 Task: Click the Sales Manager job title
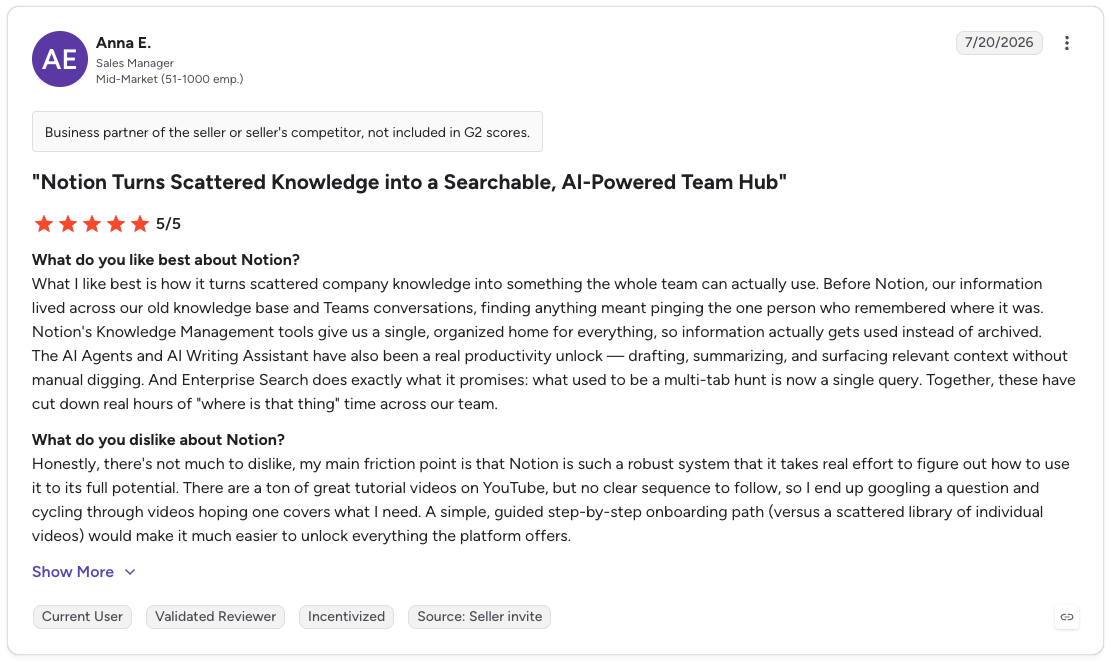(x=135, y=63)
